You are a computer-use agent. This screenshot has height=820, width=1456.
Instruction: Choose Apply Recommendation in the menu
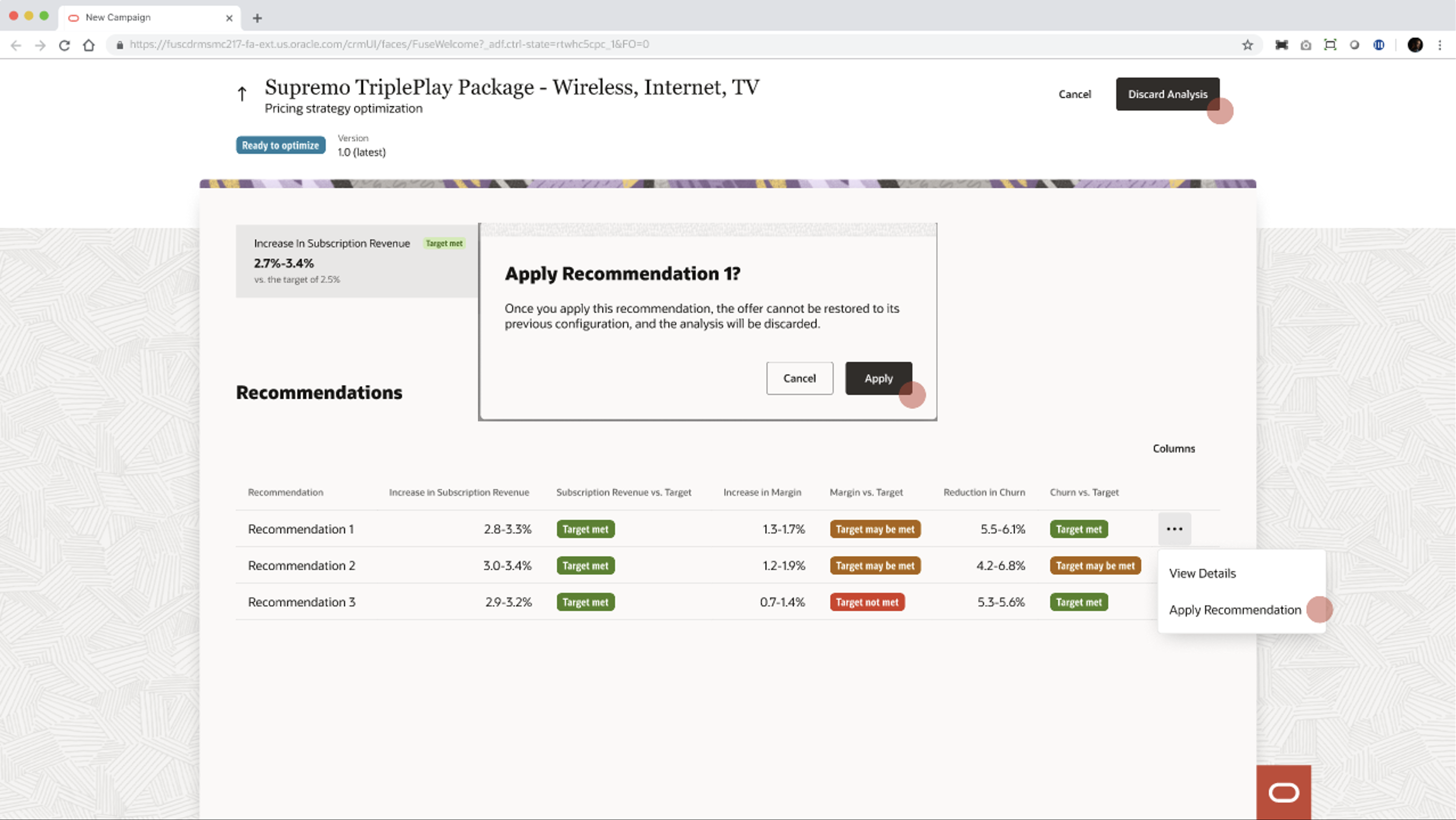[x=1235, y=609]
